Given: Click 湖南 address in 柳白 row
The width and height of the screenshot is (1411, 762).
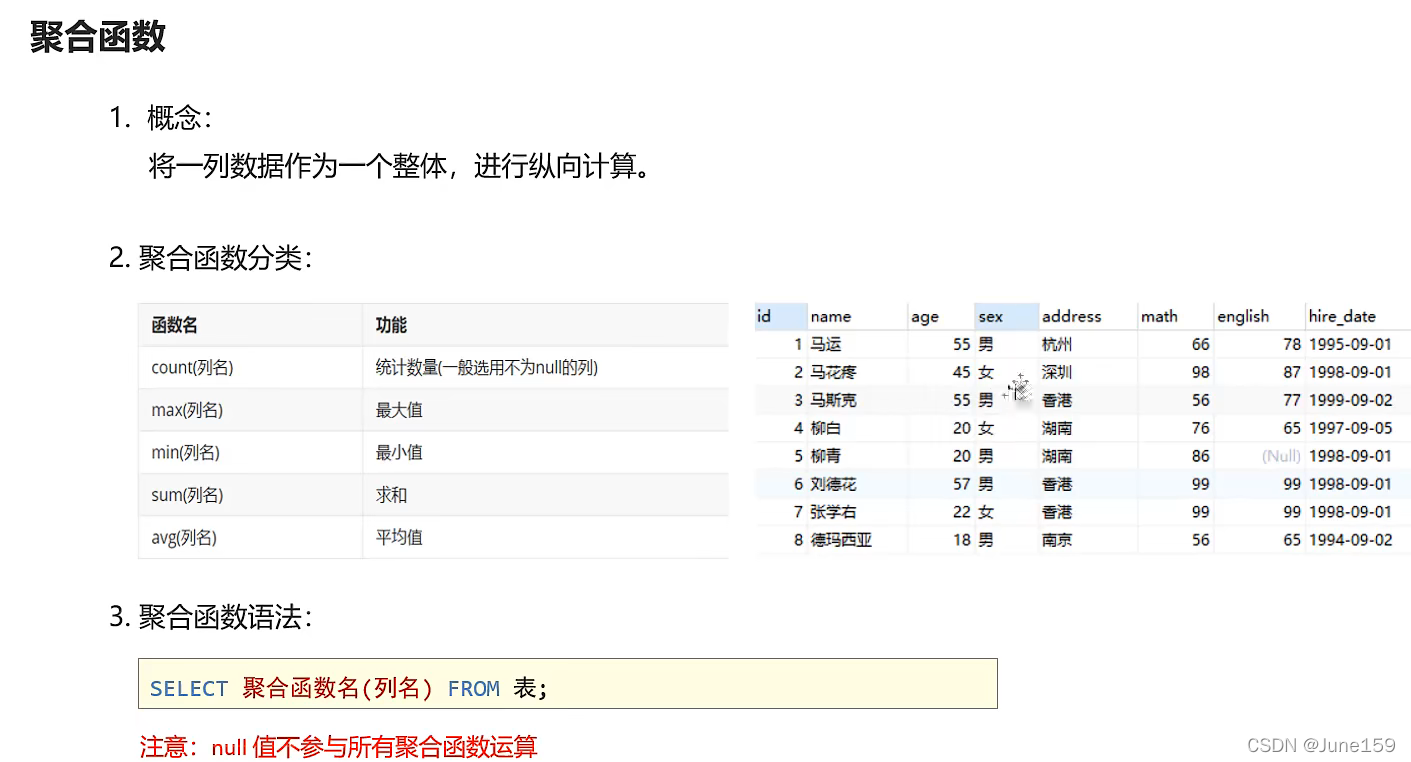Looking at the screenshot, I should click(x=1056, y=428).
